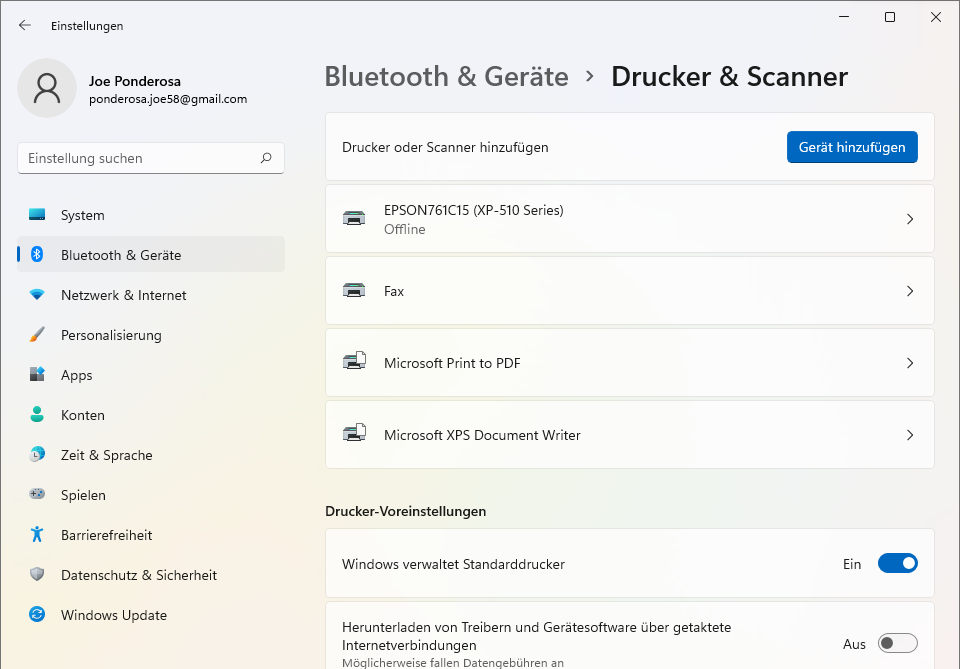
Task: Click the Personalisierung paintbrush icon
Action: (37, 335)
